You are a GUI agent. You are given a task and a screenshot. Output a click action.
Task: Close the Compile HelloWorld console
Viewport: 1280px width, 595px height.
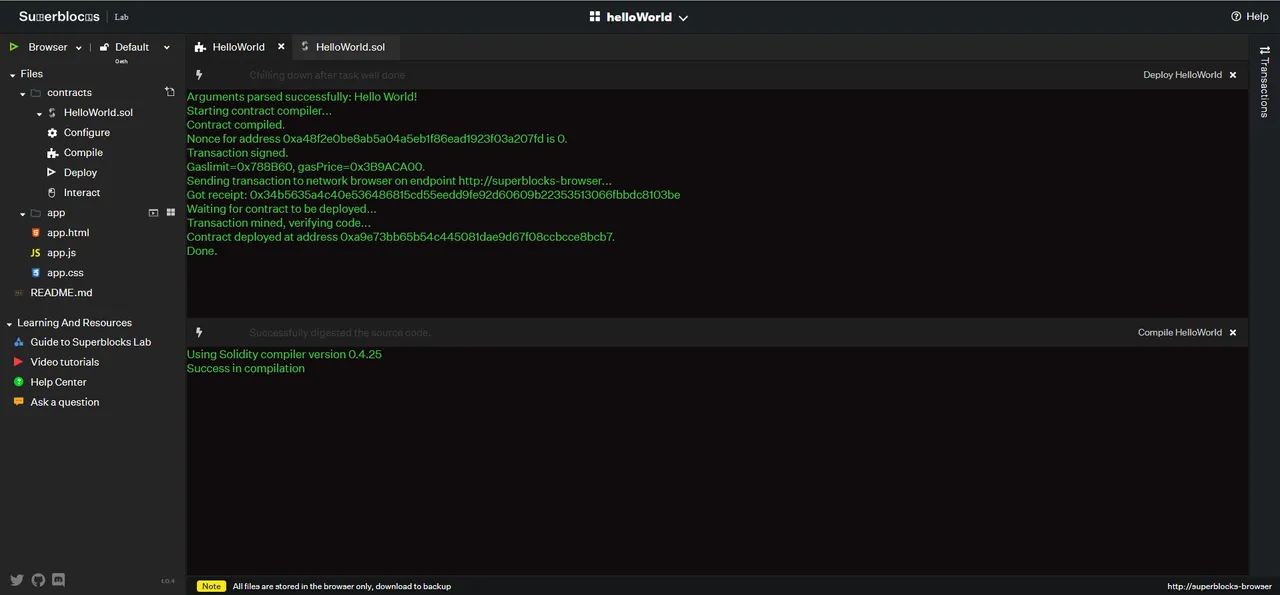point(1233,332)
